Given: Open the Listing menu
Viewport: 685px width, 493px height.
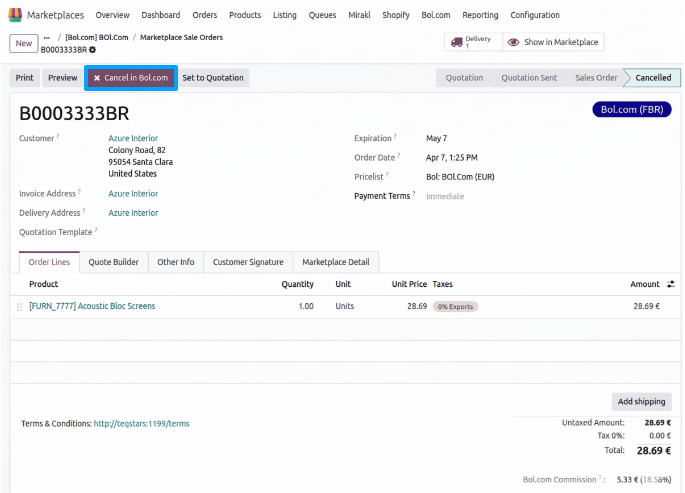Looking at the screenshot, I should tap(285, 15).
